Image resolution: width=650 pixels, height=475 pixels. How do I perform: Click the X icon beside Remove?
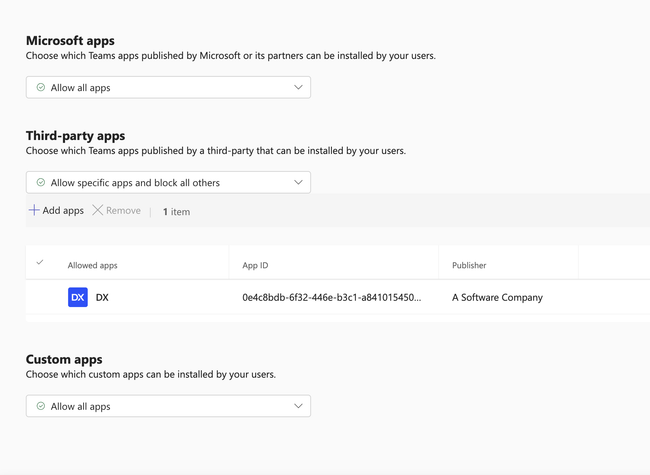coord(97,210)
